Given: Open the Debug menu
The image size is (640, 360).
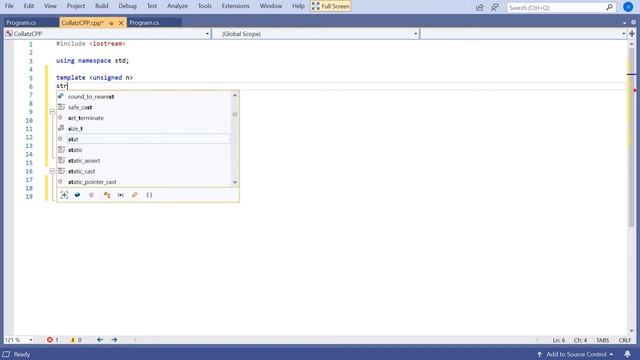Looking at the screenshot, I should [x=127, y=6].
